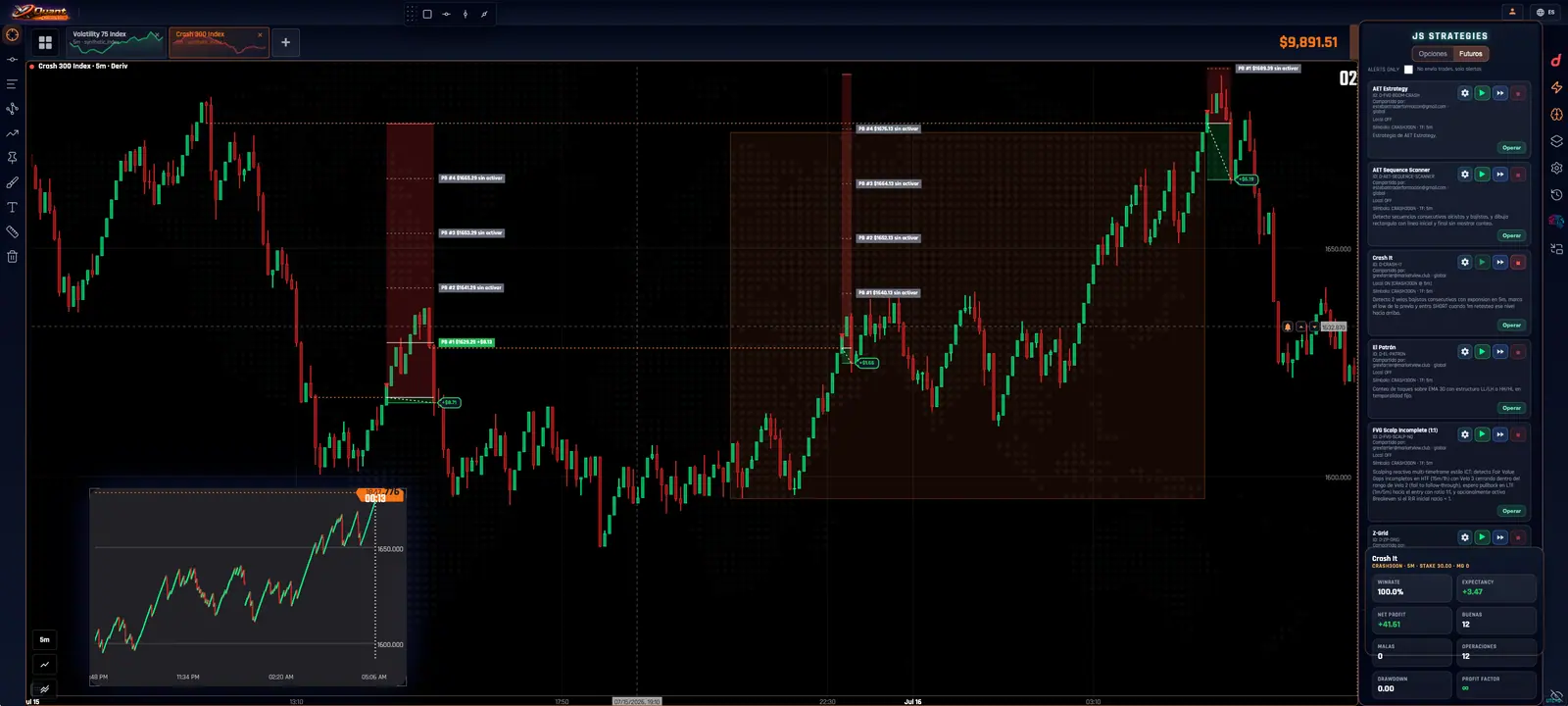Start AET Estrategy with play button
Image resolution: width=1568 pixels, height=706 pixels.
[1482, 93]
